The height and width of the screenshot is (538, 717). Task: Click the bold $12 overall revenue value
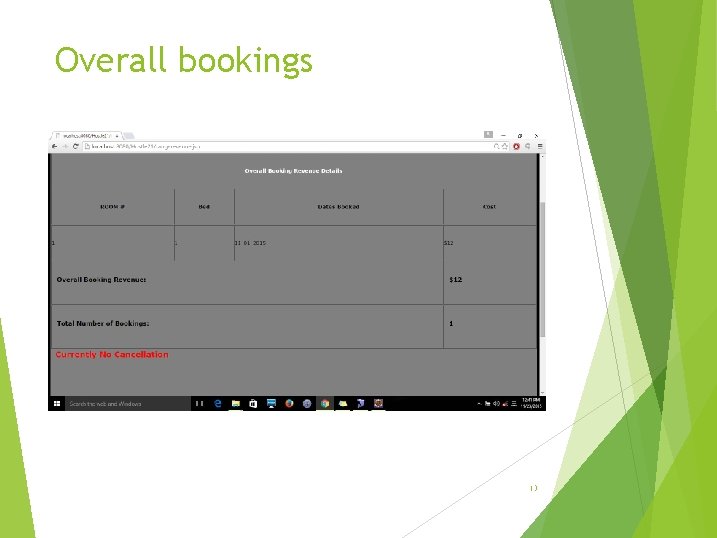click(455, 279)
